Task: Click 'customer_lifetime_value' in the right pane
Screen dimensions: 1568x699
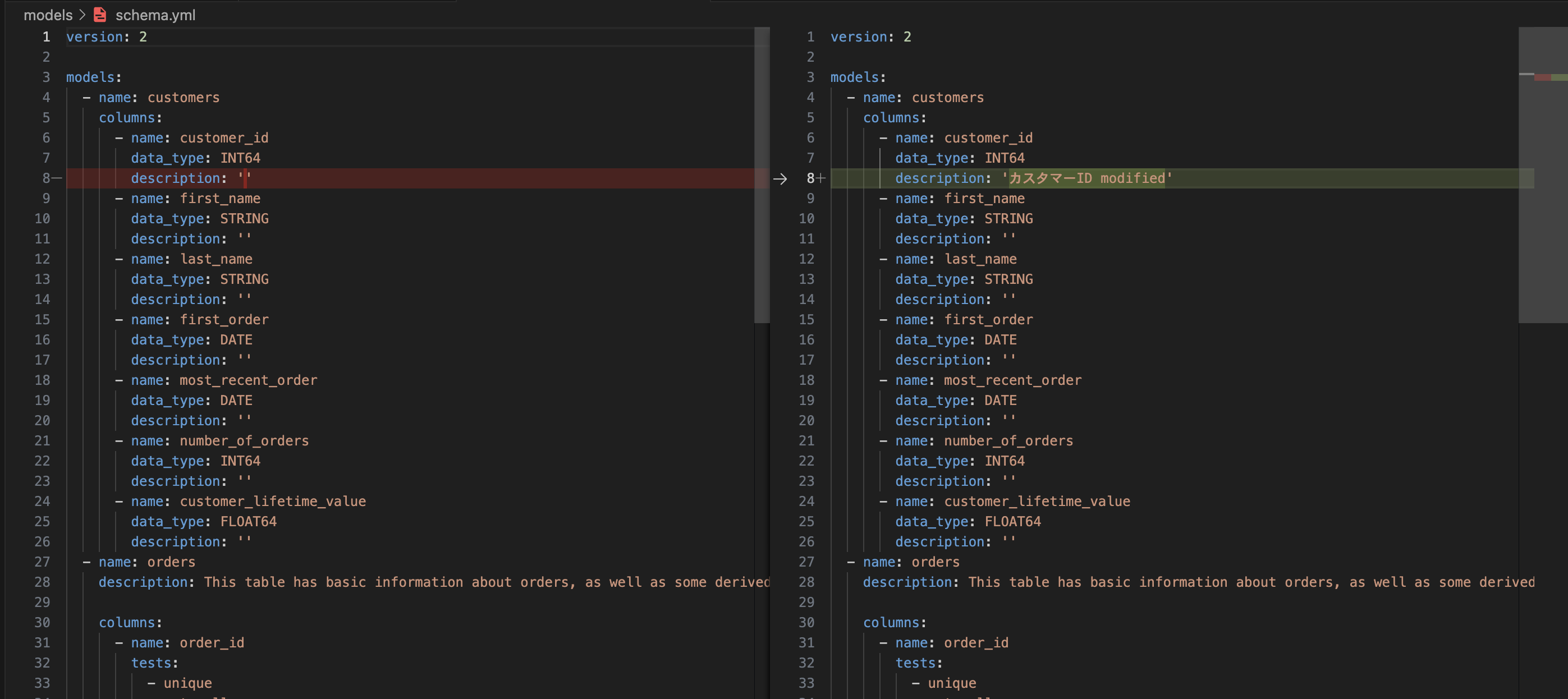Action: pyautogui.click(x=1037, y=502)
